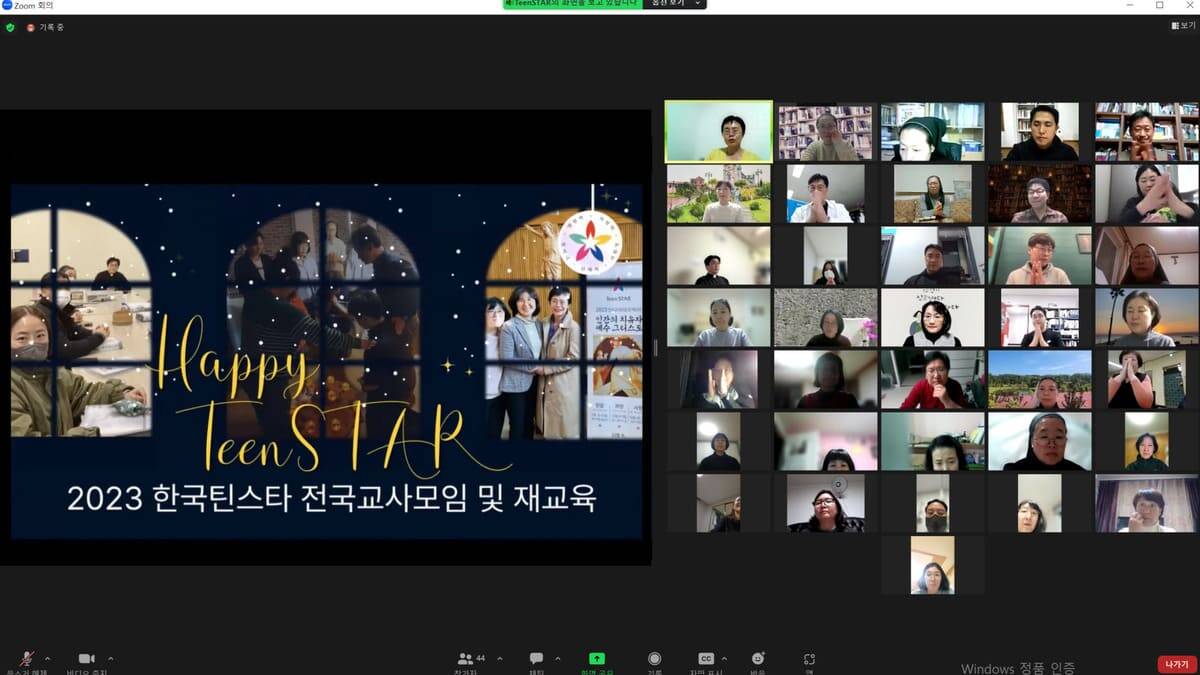Expand the audio options arrow beside the microphone
1200x675 pixels.
click(50, 658)
